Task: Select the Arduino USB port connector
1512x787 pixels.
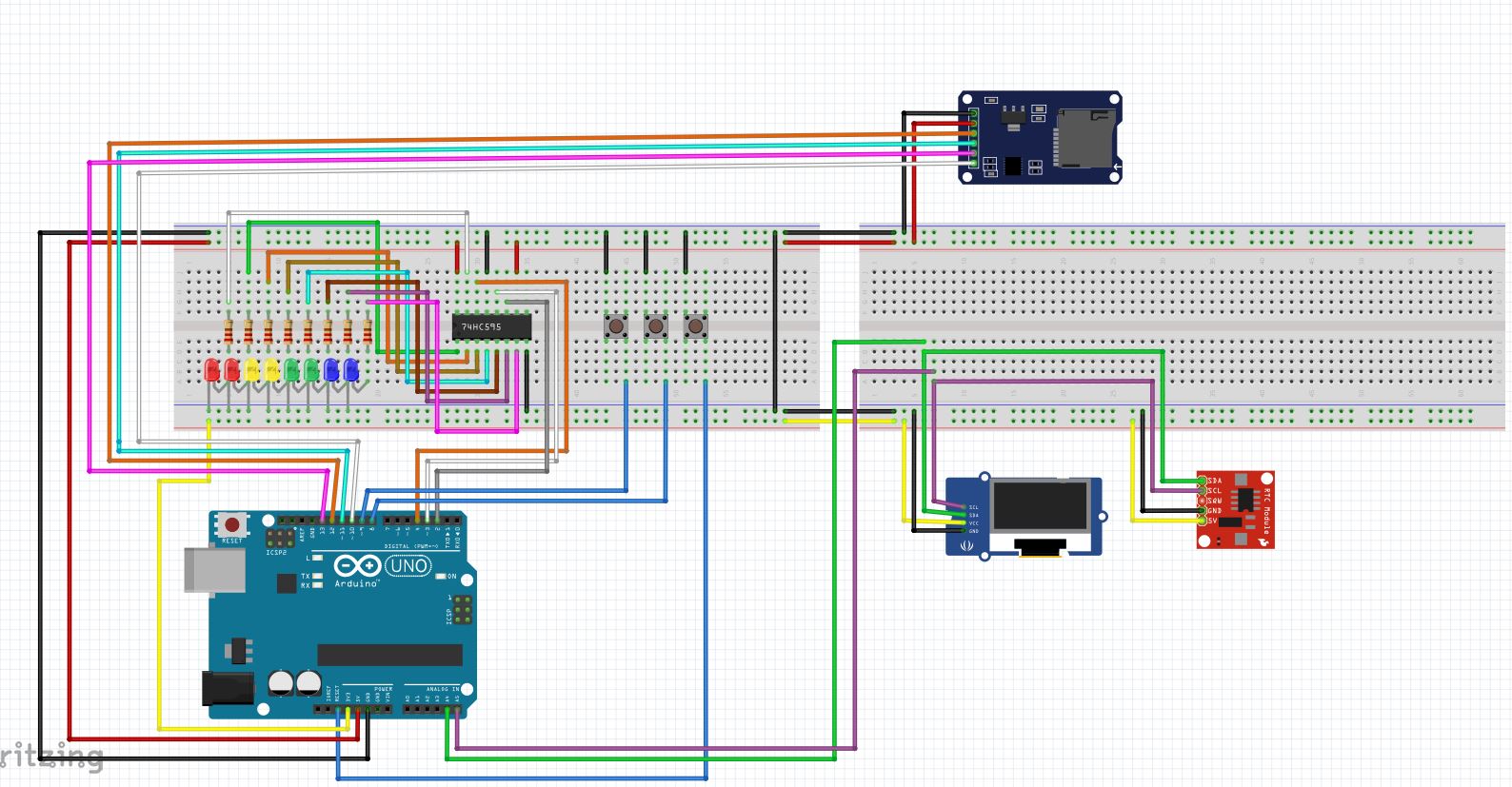Action: pos(215,570)
